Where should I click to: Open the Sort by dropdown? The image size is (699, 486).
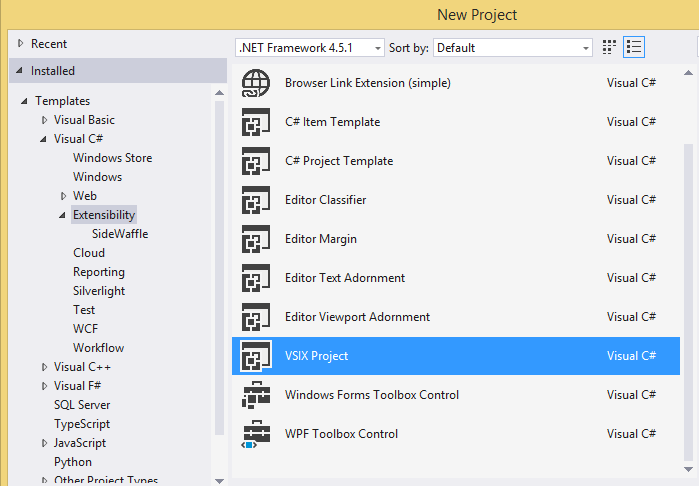tap(513, 48)
